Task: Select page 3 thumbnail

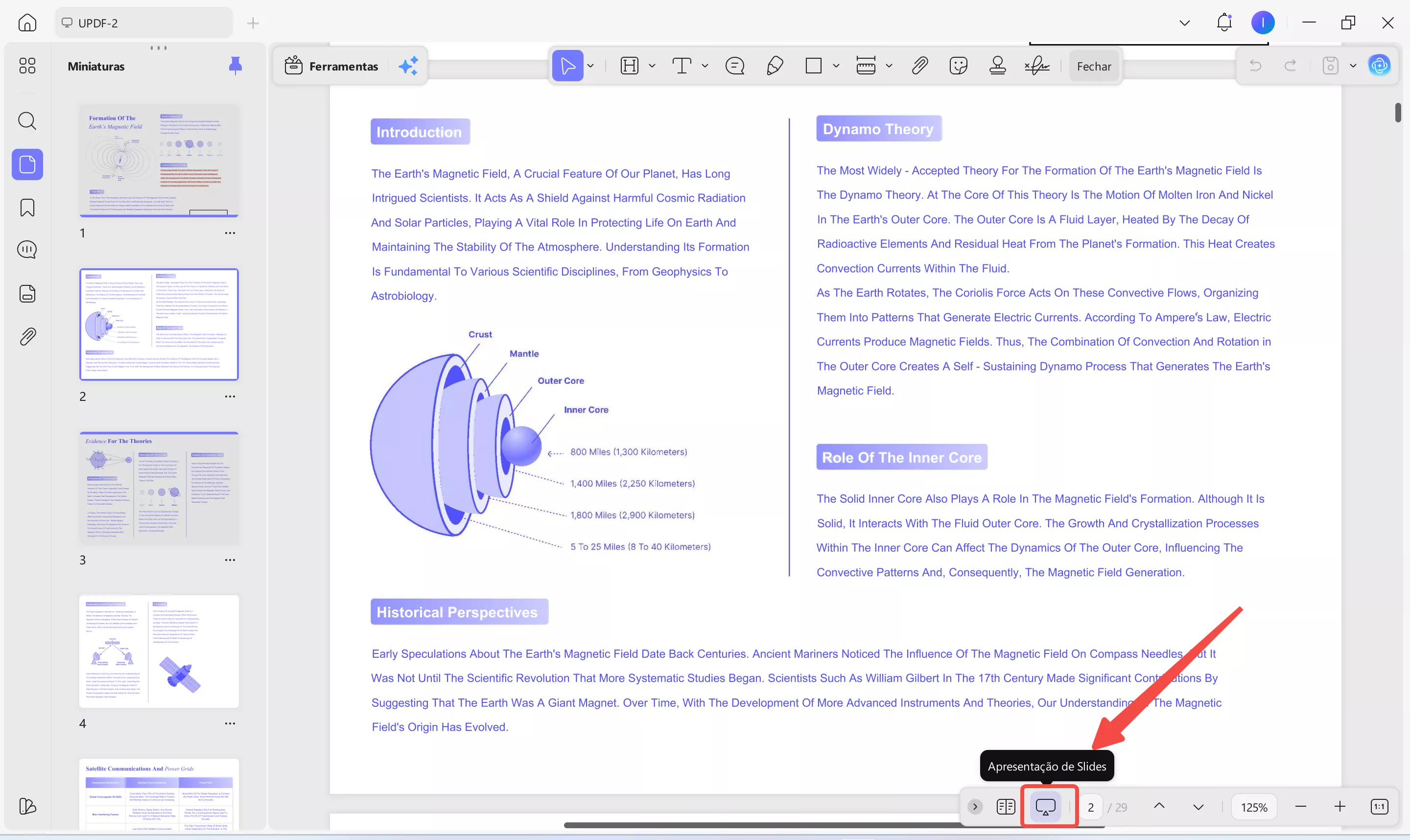Action: point(159,488)
